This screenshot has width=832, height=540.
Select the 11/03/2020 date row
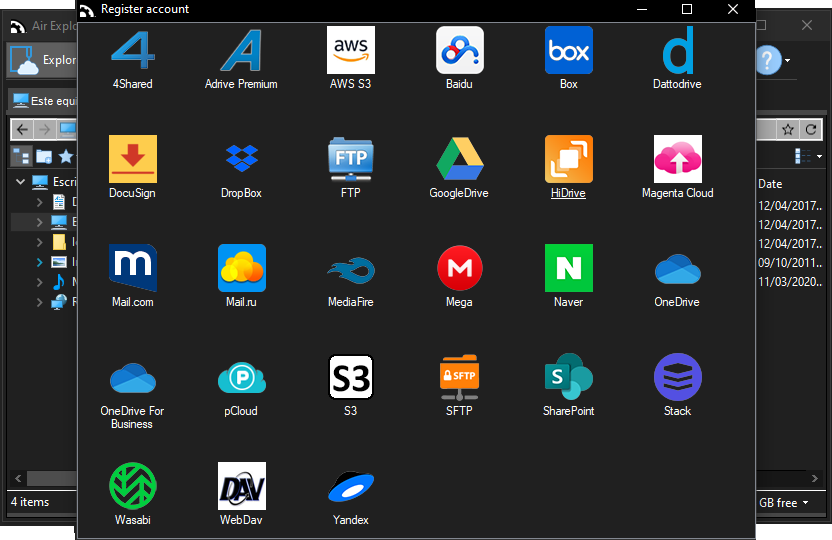(x=790, y=282)
